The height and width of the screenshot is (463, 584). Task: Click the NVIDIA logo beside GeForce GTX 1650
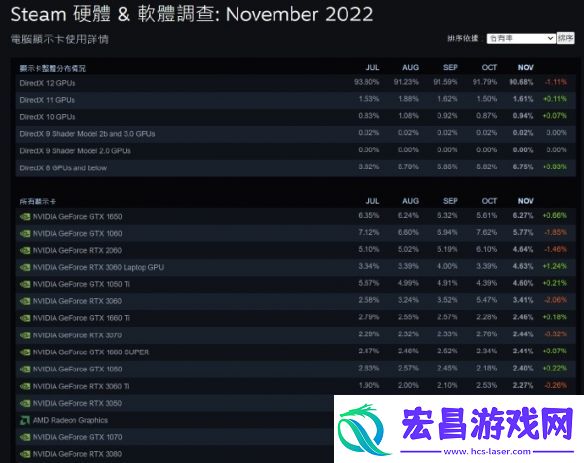(x=25, y=217)
